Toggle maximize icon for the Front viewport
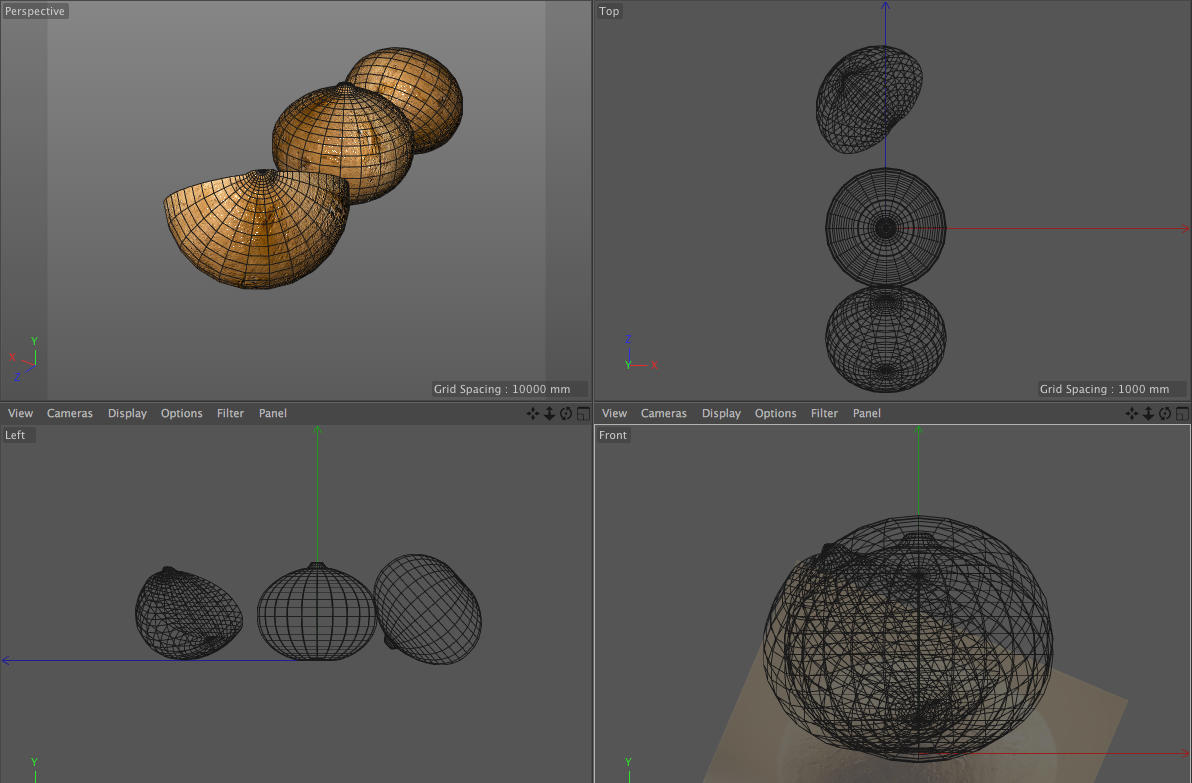The height and width of the screenshot is (783, 1192). 1182,413
